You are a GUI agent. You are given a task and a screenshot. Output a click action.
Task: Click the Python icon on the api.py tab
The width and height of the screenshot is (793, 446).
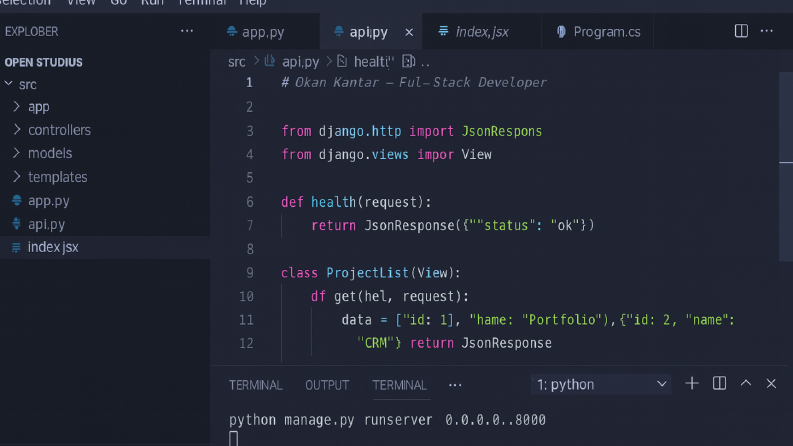click(338, 31)
